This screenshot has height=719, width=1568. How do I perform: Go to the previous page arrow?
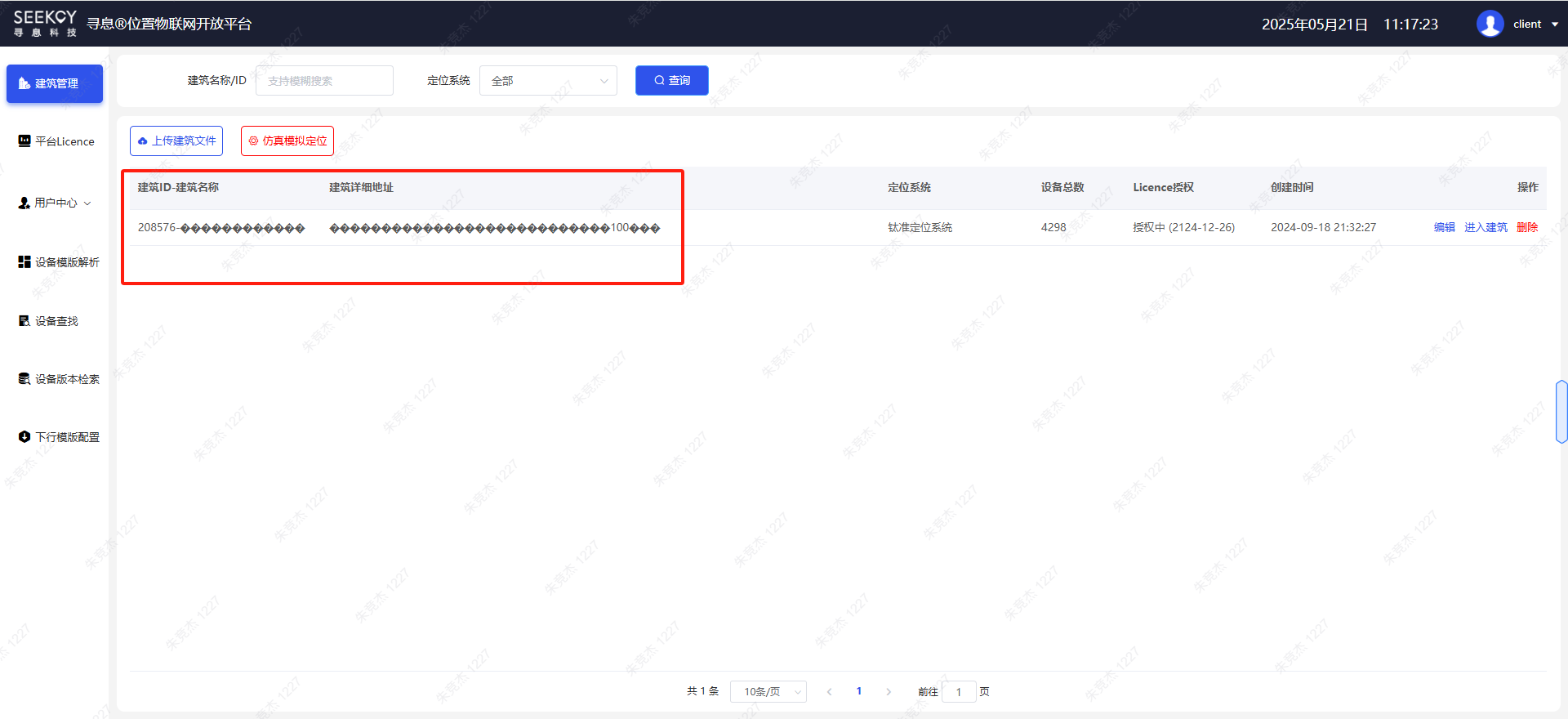click(x=829, y=692)
